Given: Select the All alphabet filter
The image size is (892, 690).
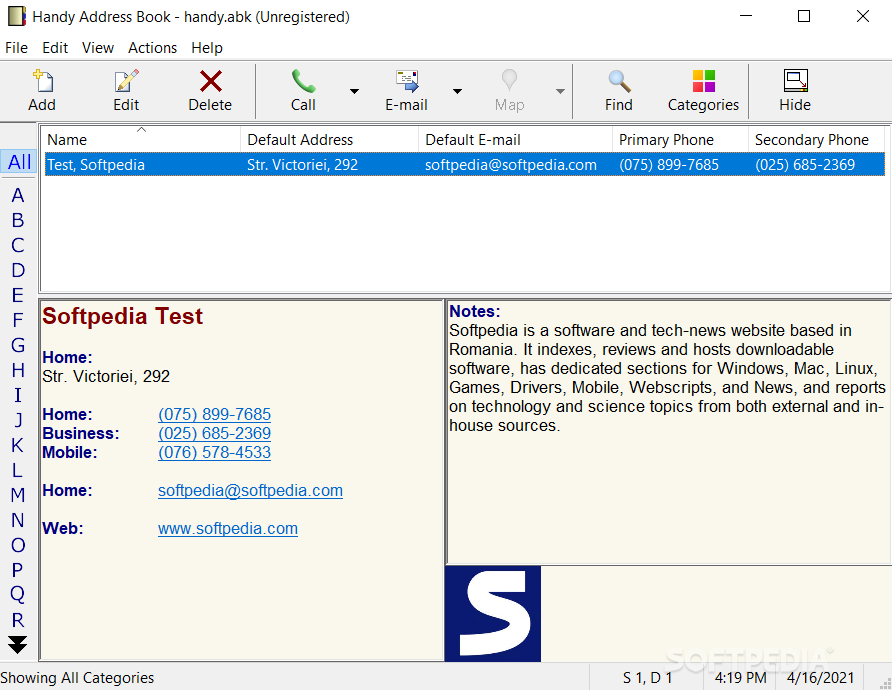Looking at the screenshot, I should 19,162.
